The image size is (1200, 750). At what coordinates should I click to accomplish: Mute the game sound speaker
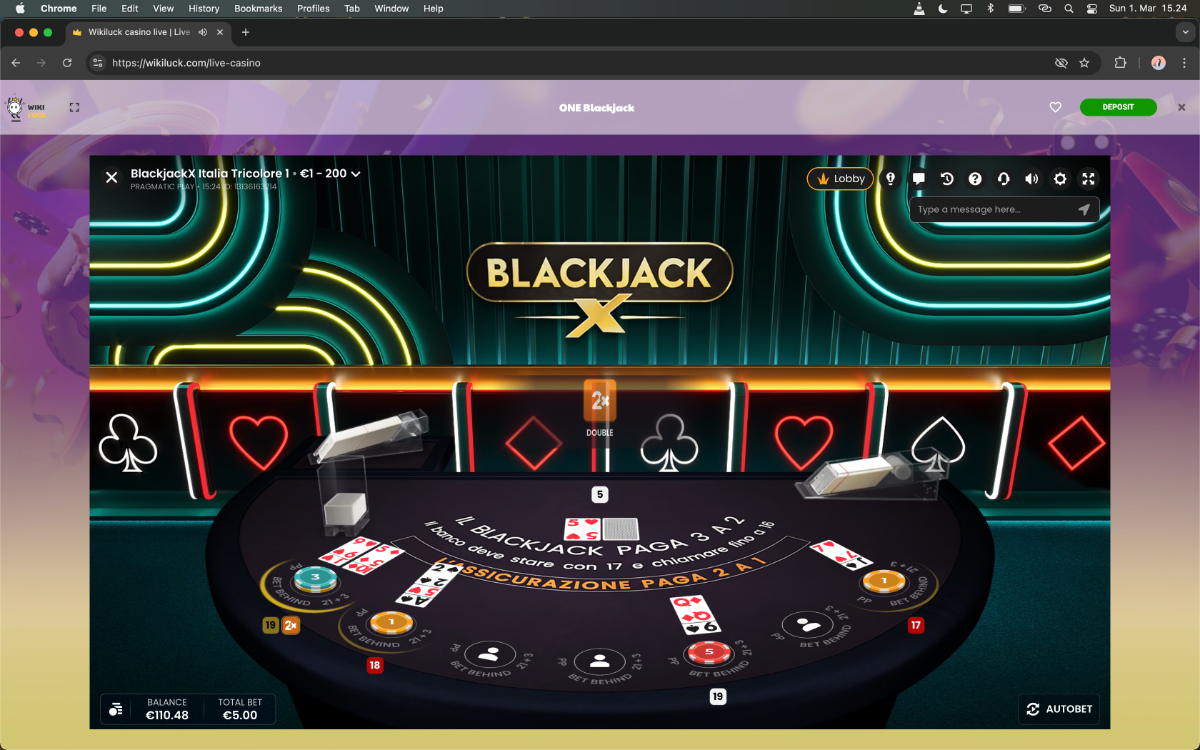(x=1032, y=179)
